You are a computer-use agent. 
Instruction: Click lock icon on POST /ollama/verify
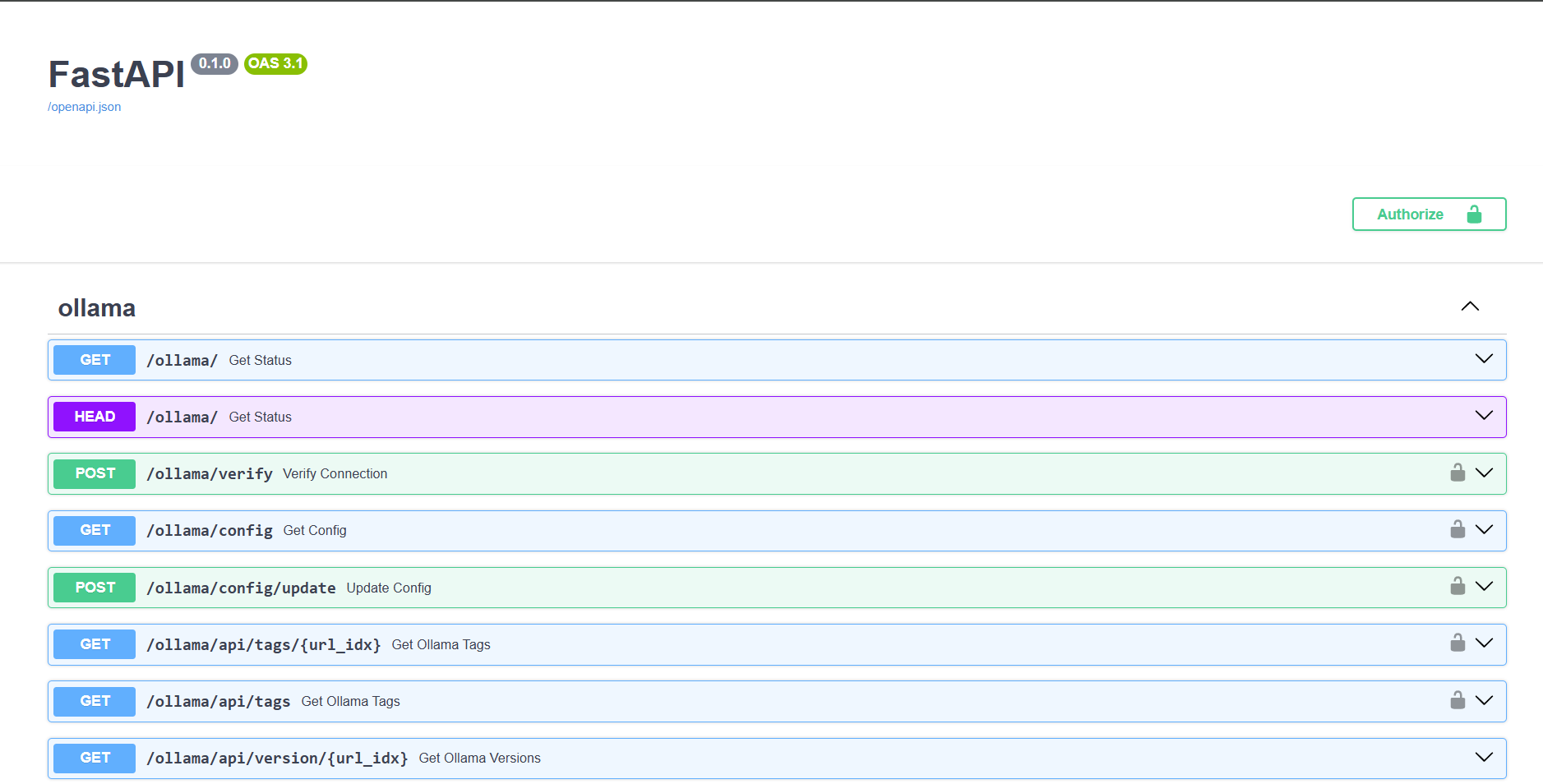pos(1458,473)
